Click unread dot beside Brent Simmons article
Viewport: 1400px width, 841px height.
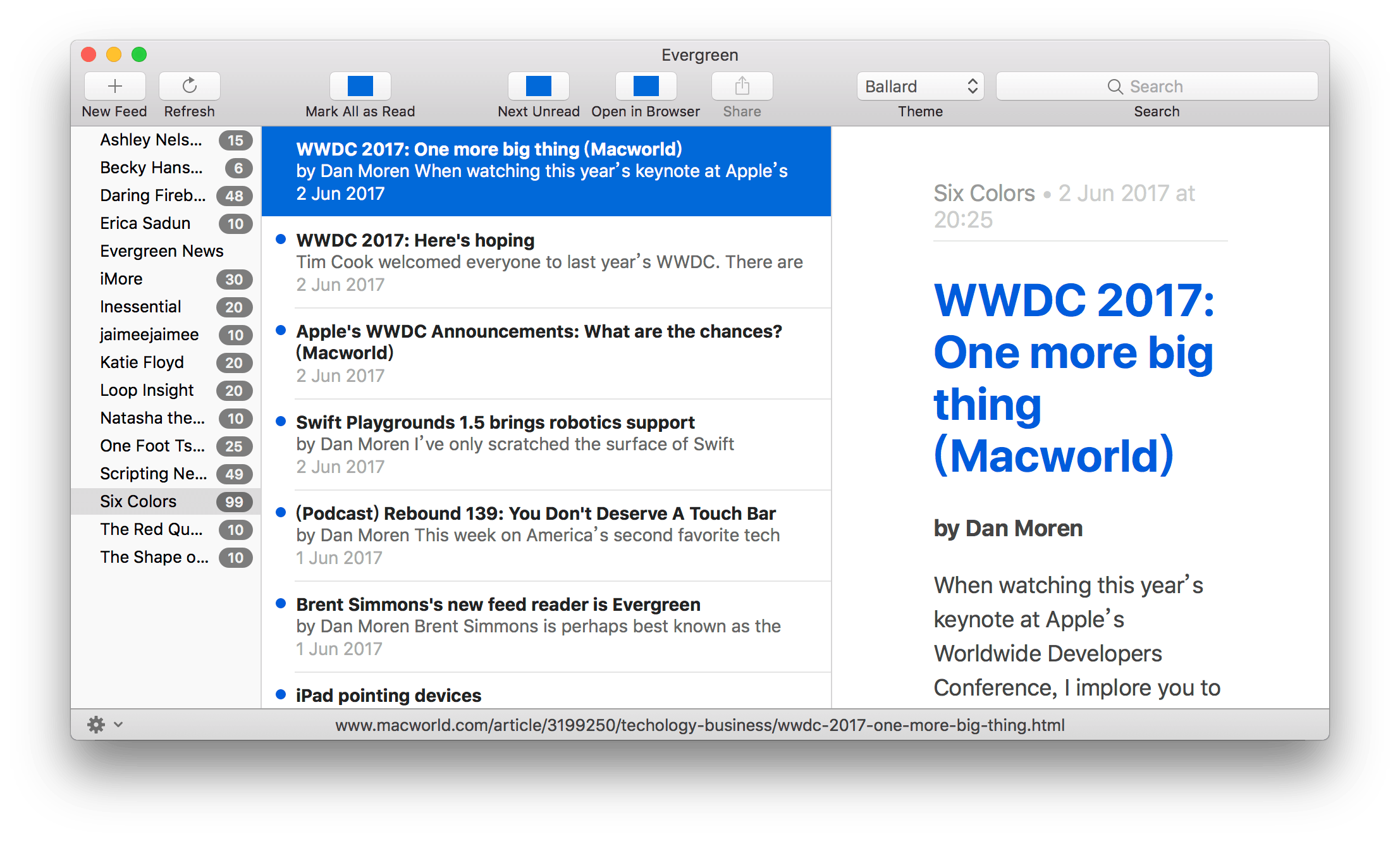[x=281, y=603]
